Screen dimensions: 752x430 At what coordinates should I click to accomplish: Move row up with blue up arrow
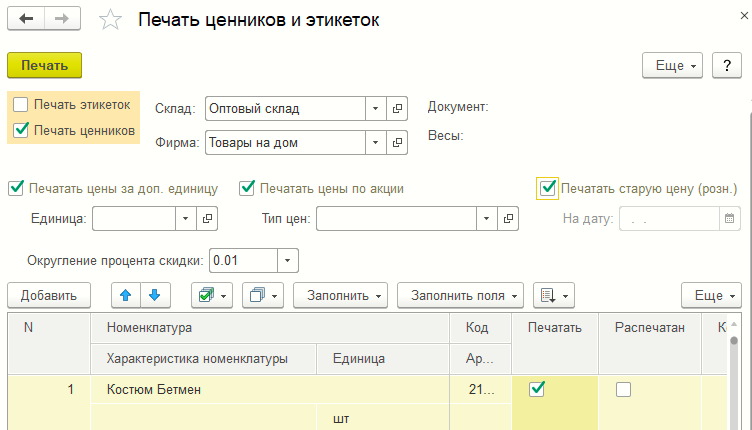125,294
